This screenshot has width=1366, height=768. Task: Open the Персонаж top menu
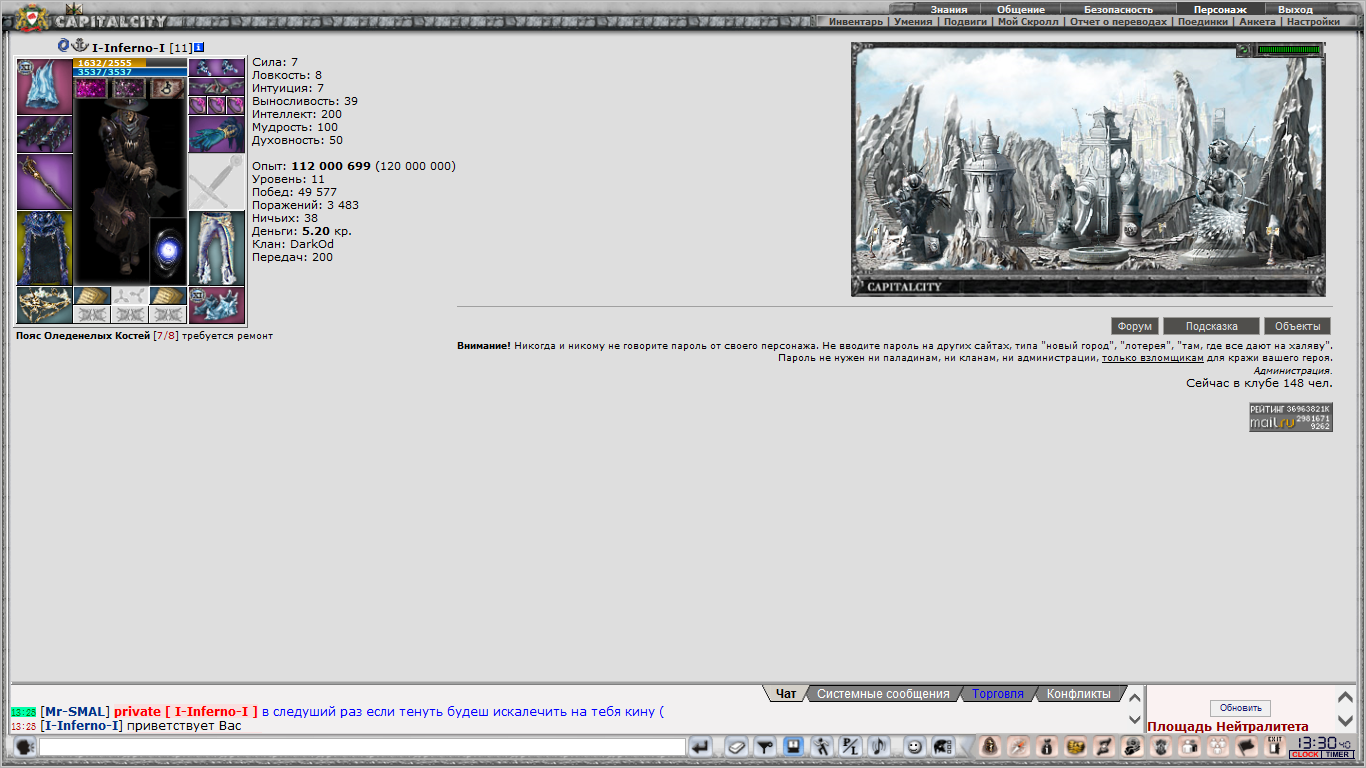point(1220,9)
